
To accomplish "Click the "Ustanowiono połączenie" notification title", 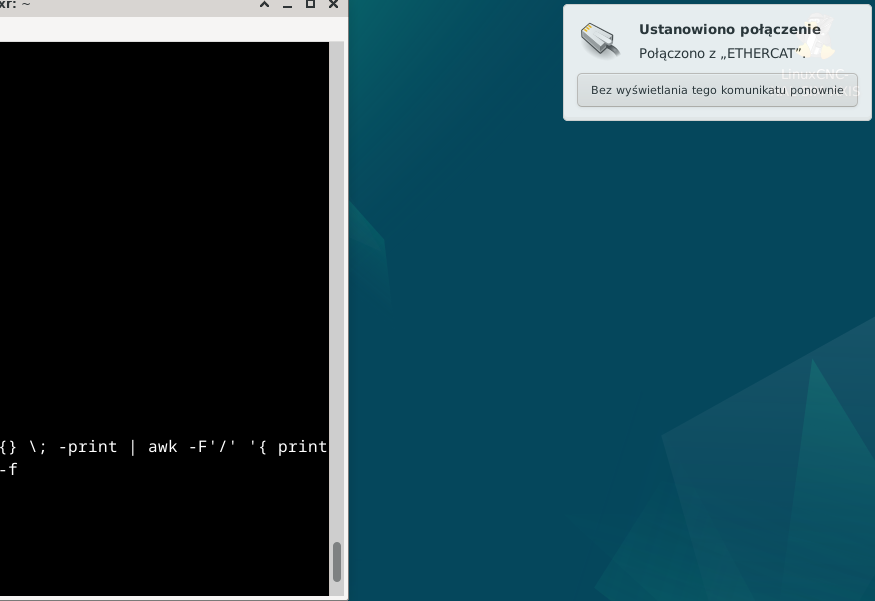I will point(729,29).
